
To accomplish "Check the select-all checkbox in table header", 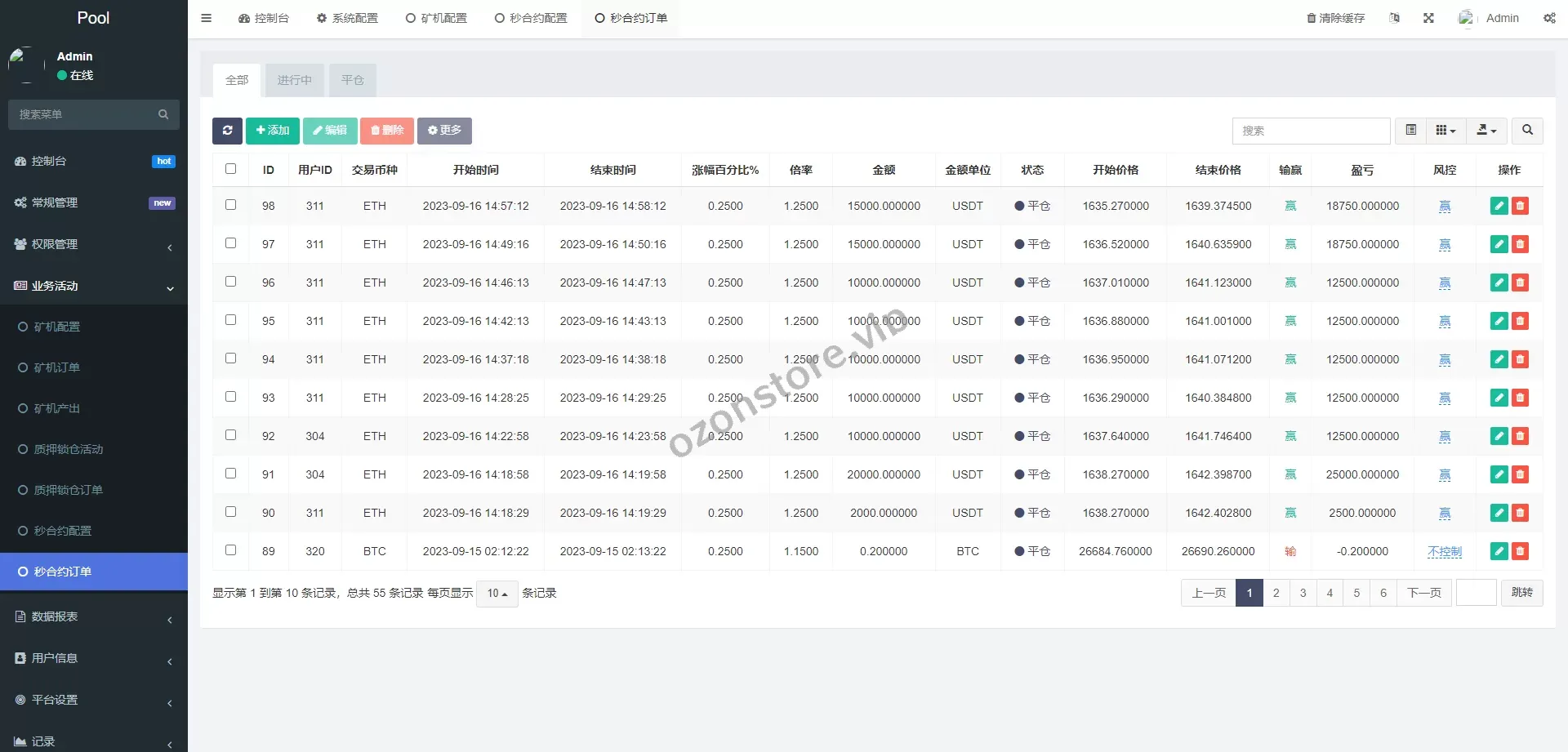I will [230, 169].
